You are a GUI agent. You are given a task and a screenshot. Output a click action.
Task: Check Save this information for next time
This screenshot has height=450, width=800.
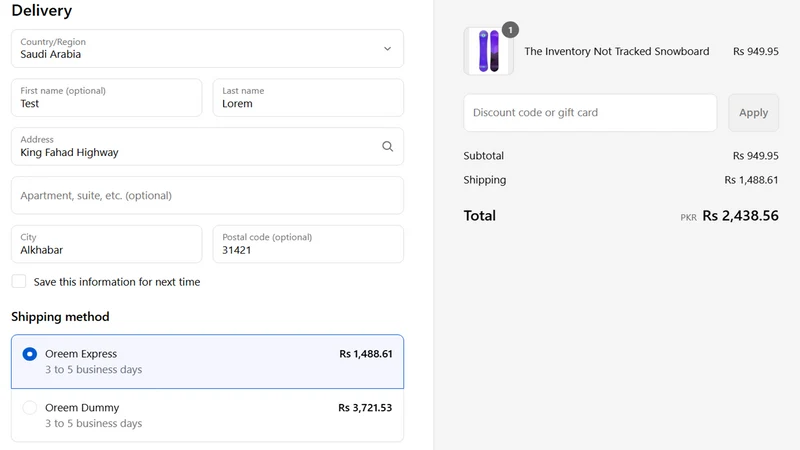click(x=19, y=282)
